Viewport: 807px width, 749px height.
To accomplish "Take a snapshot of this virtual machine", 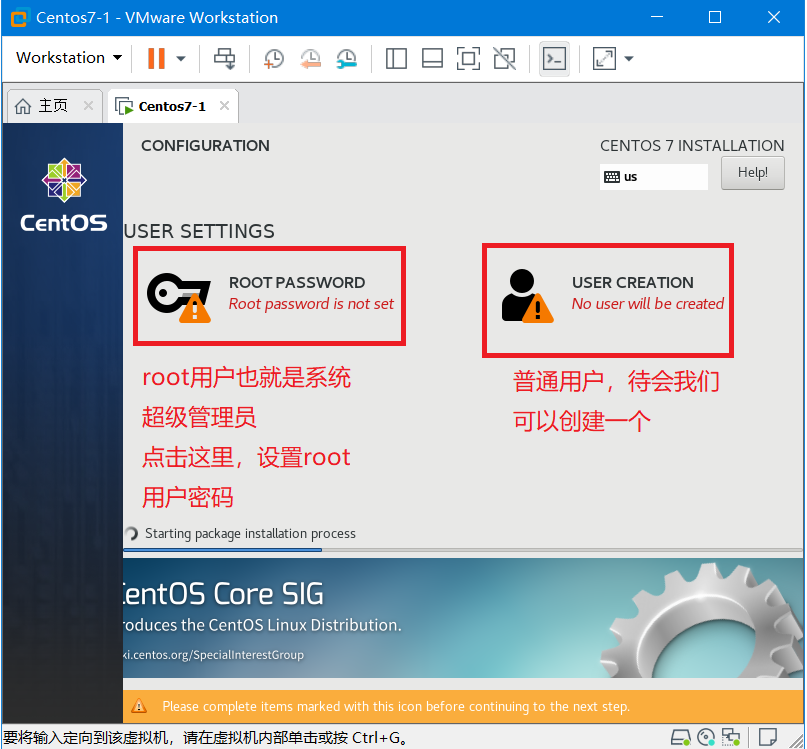I will pyautogui.click(x=274, y=59).
